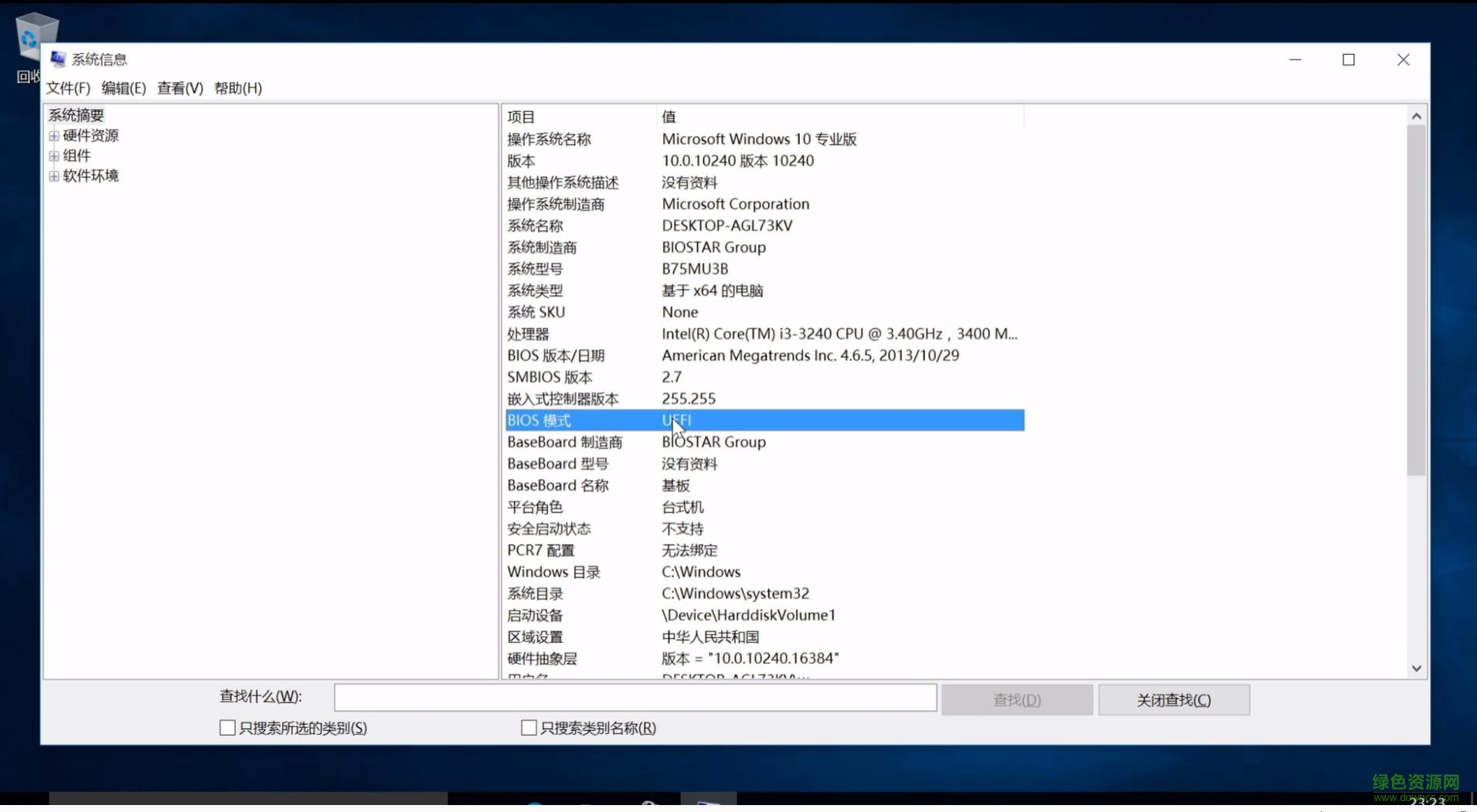Open the 查看(V) menu
This screenshot has width=1477, height=812.
coord(179,88)
